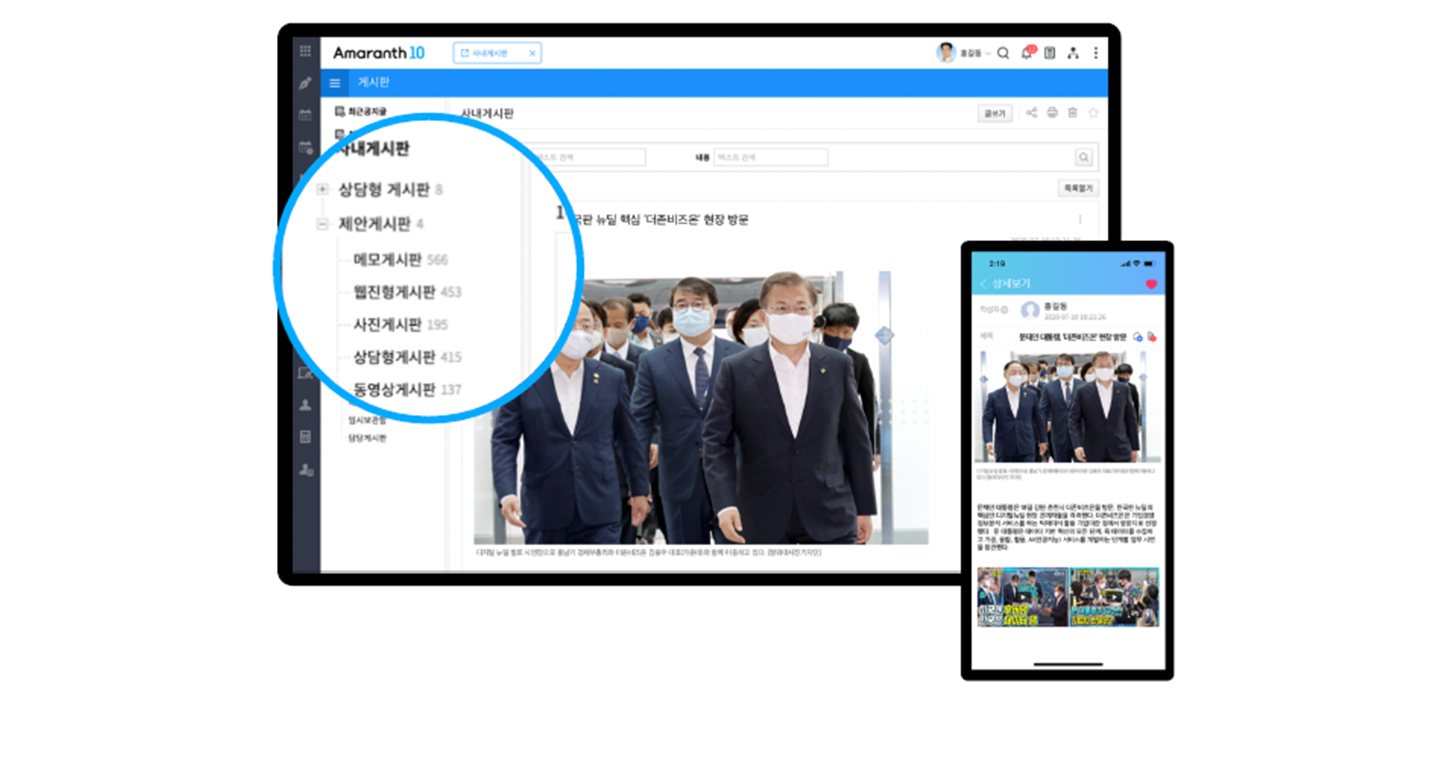Open the notification bell icon
The image size is (1456, 760).
pyautogui.click(x=1027, y=52)
